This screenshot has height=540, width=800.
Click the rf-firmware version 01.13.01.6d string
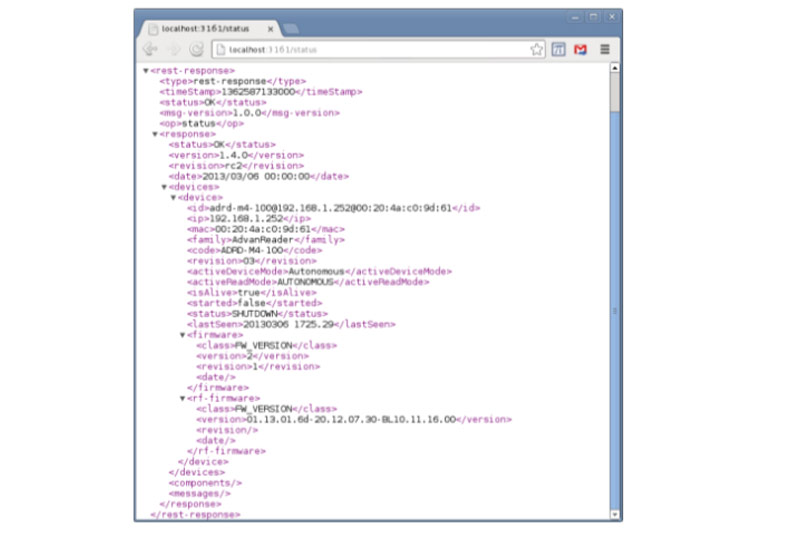pos(351,420)
